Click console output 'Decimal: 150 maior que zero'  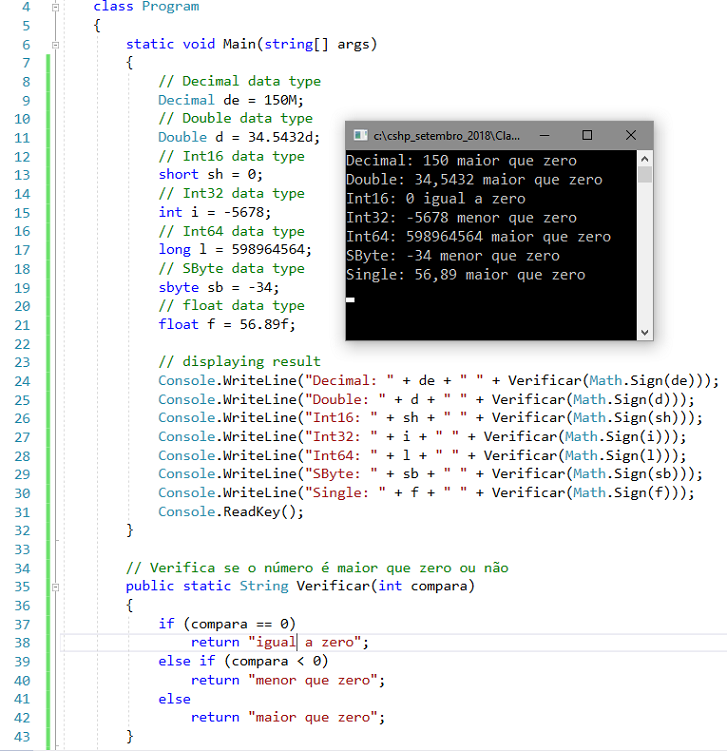[x=462, y=160]
